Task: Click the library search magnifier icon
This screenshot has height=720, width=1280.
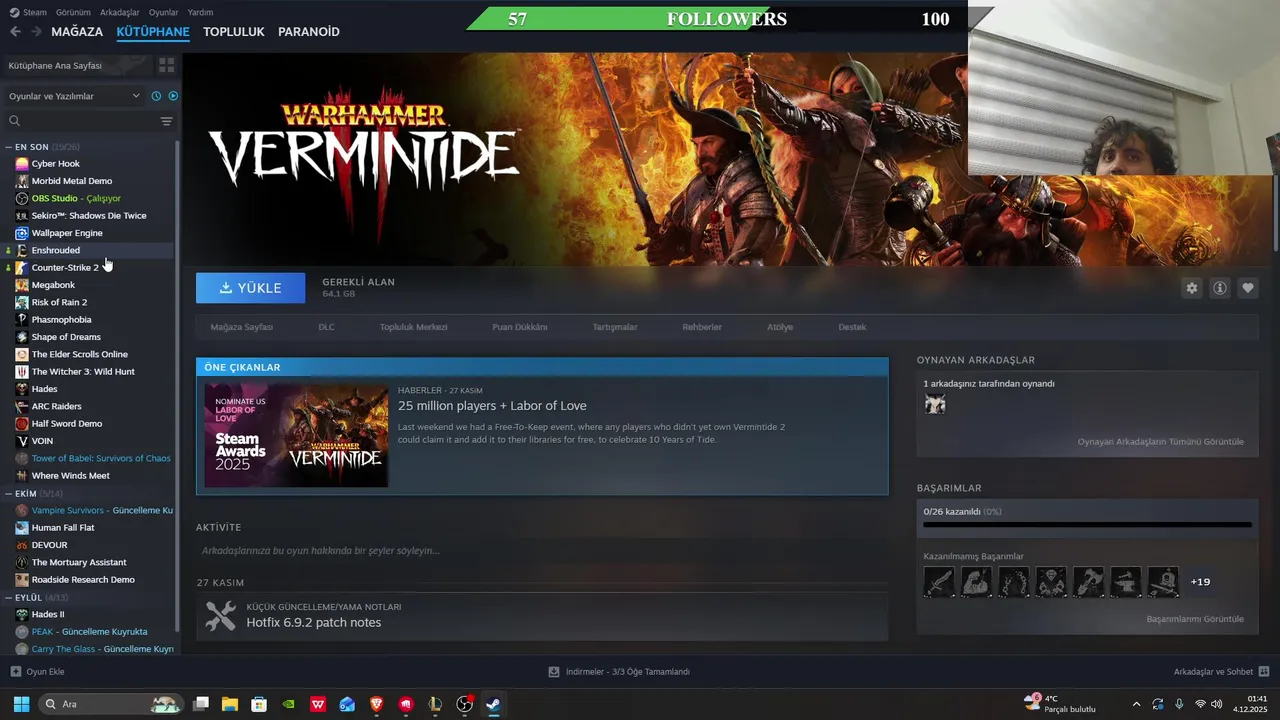Action: 14,121
